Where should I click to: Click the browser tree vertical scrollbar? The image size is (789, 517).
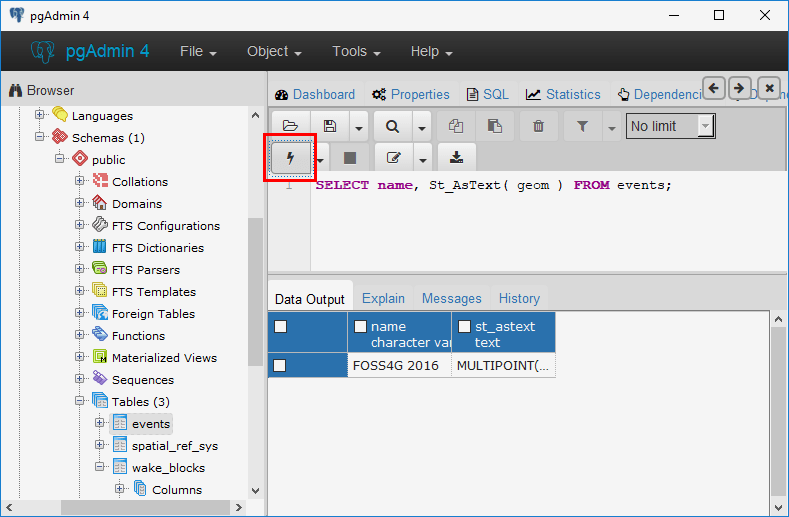255,292
